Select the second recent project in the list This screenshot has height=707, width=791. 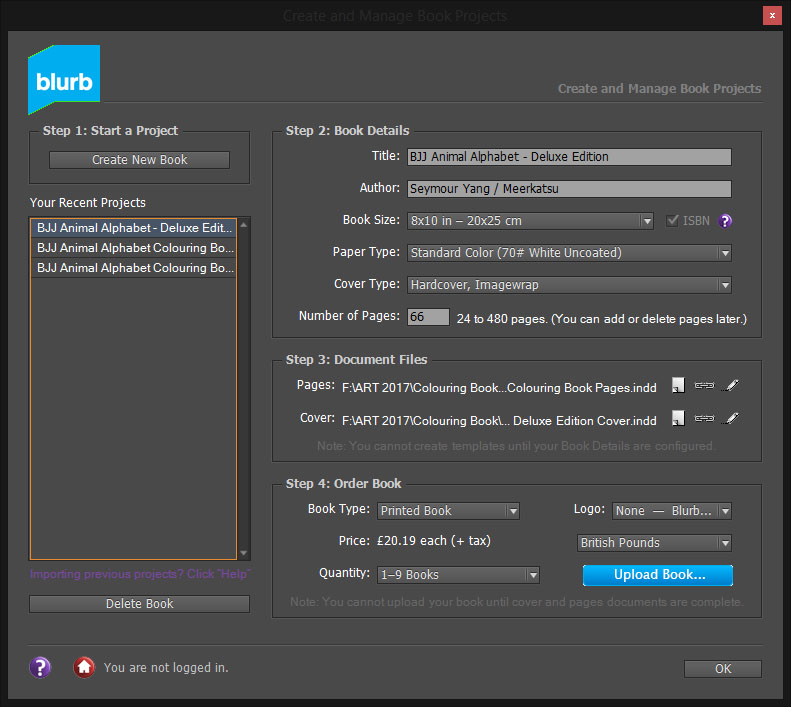pyautogui.click(x=134, y=248)
